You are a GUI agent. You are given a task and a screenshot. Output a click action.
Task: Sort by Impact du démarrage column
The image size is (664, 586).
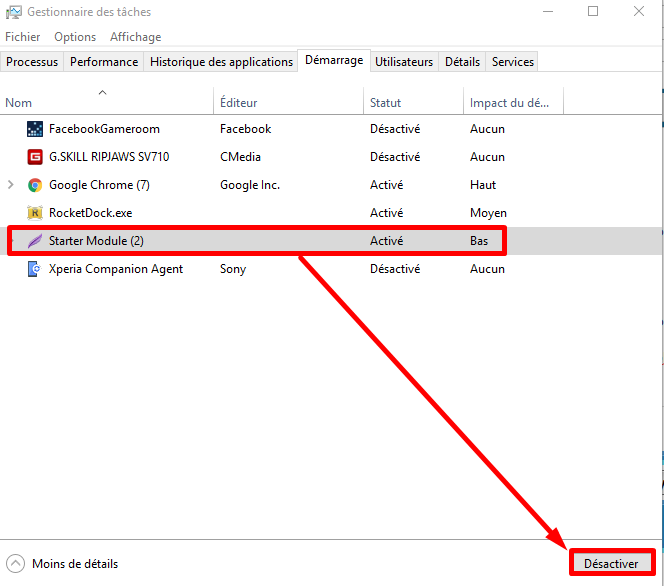[x=513, y=102]
